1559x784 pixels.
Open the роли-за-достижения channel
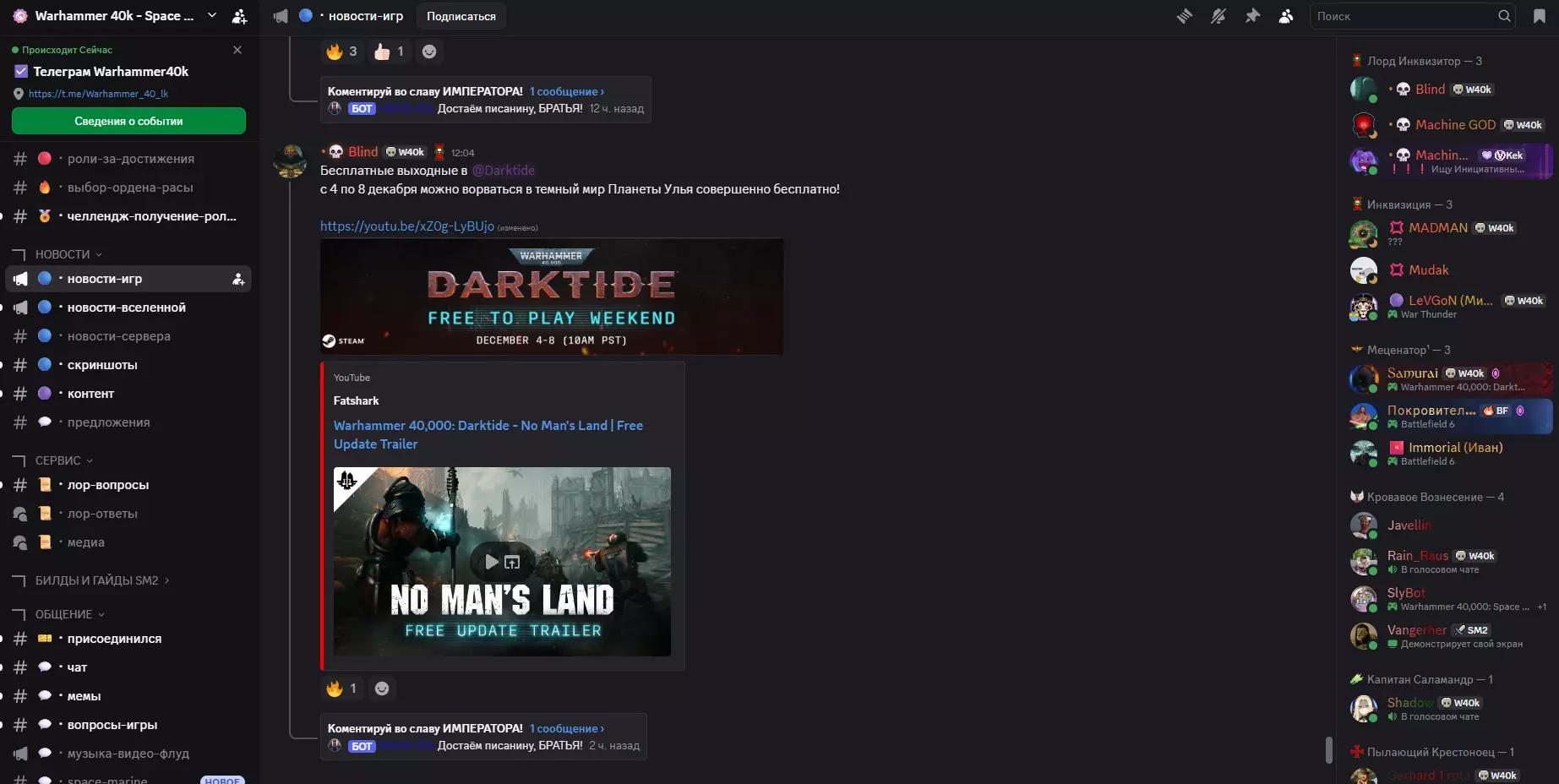(128, 159)
